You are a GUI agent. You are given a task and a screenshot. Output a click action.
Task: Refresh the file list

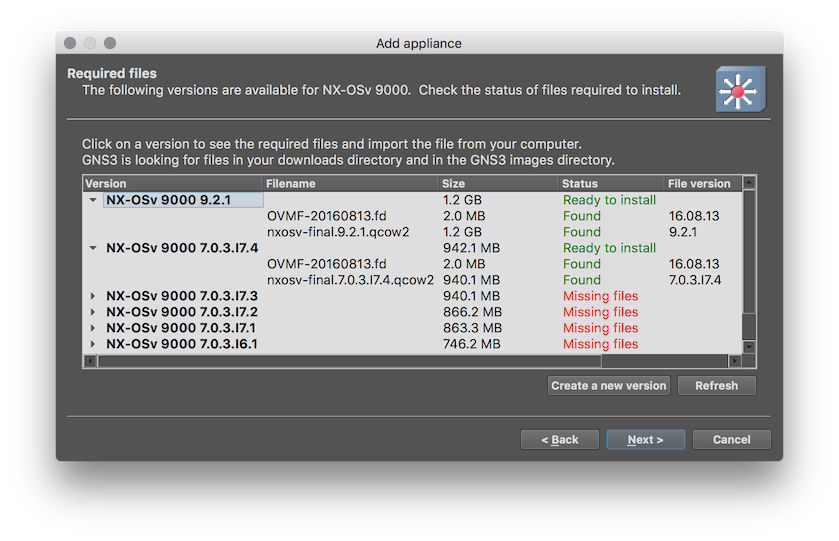(x=716, y=386)
